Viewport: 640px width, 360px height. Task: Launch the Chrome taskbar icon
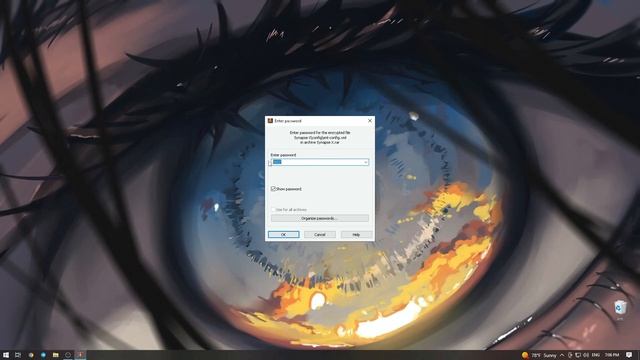(x=31, y=355)
